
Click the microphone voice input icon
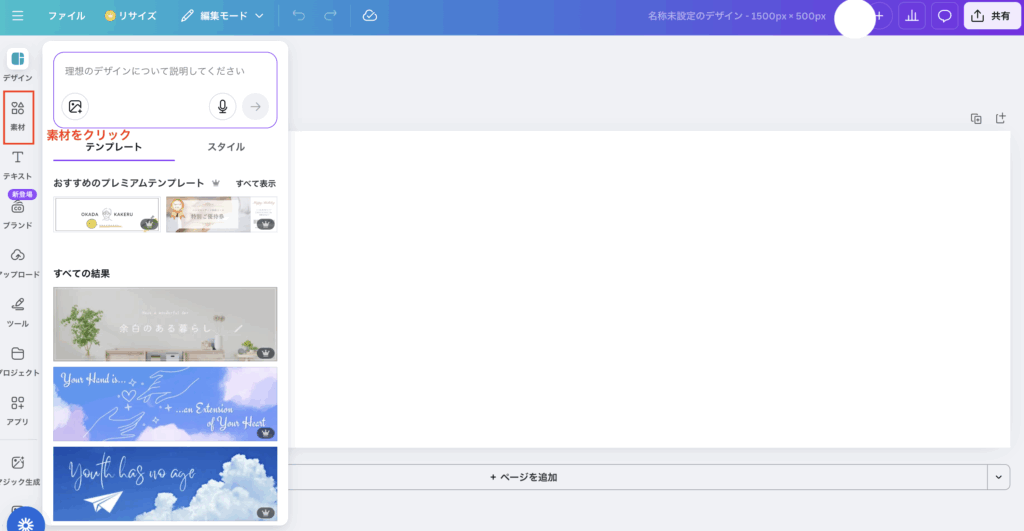[x=222, y=106]
